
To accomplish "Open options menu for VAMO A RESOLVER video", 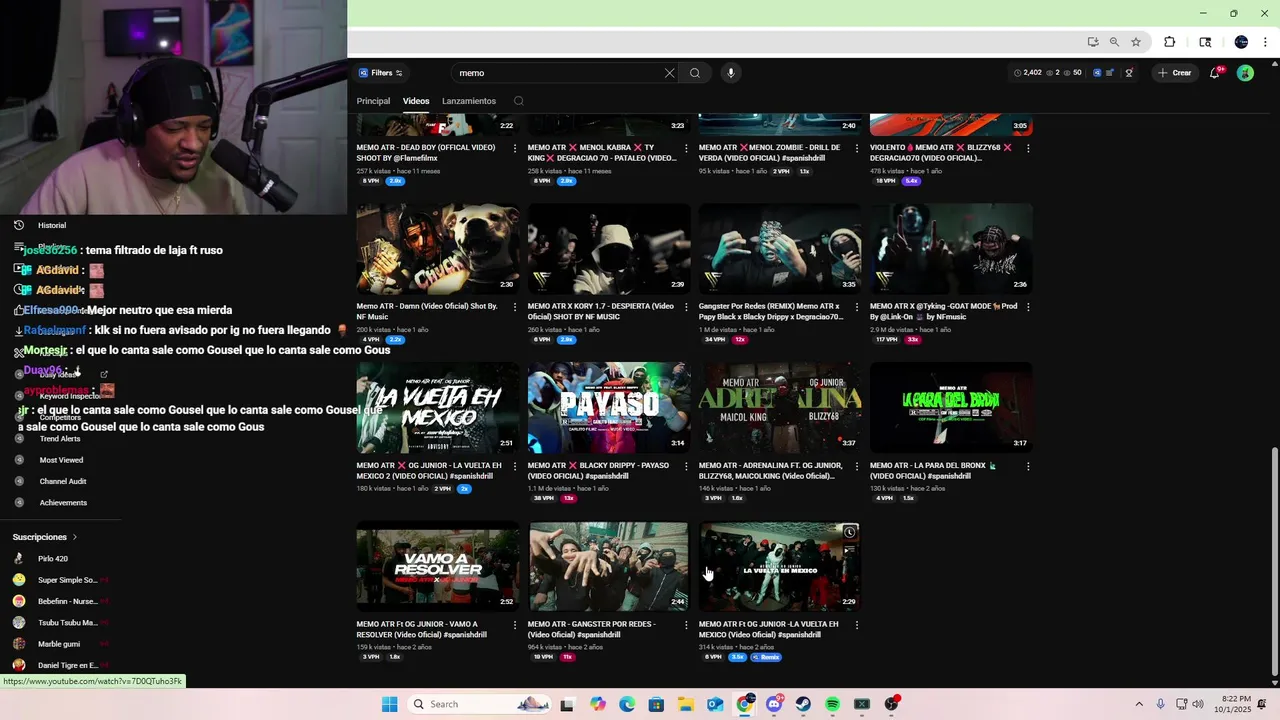I will click(x=515, y=625).
